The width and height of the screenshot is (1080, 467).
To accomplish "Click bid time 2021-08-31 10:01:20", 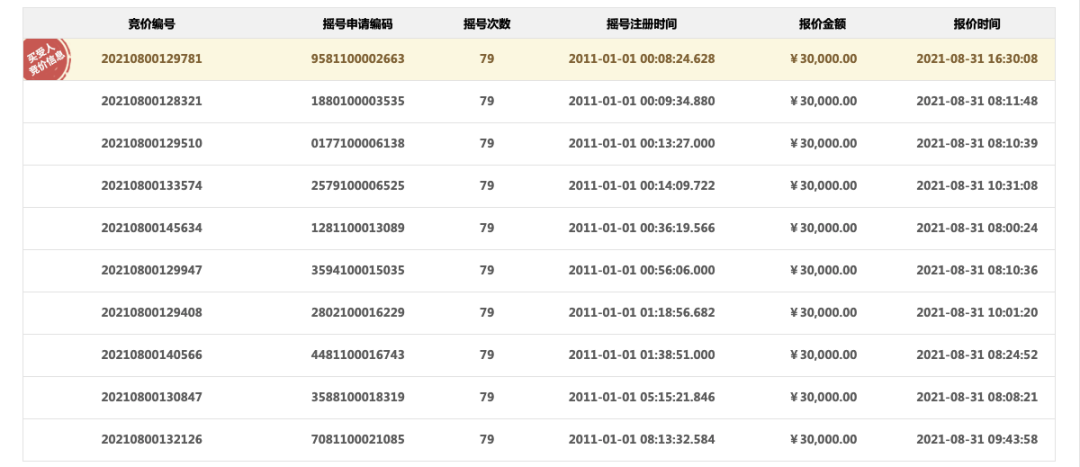I will tap(977, 313).
